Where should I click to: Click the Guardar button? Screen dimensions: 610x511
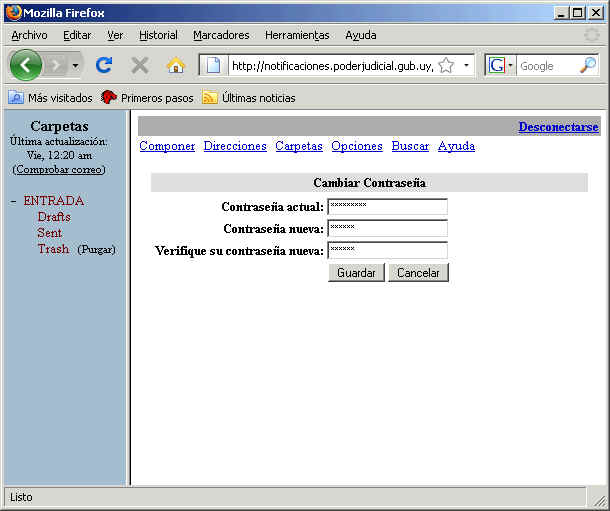pyautogui.click(x=356, y=273)
